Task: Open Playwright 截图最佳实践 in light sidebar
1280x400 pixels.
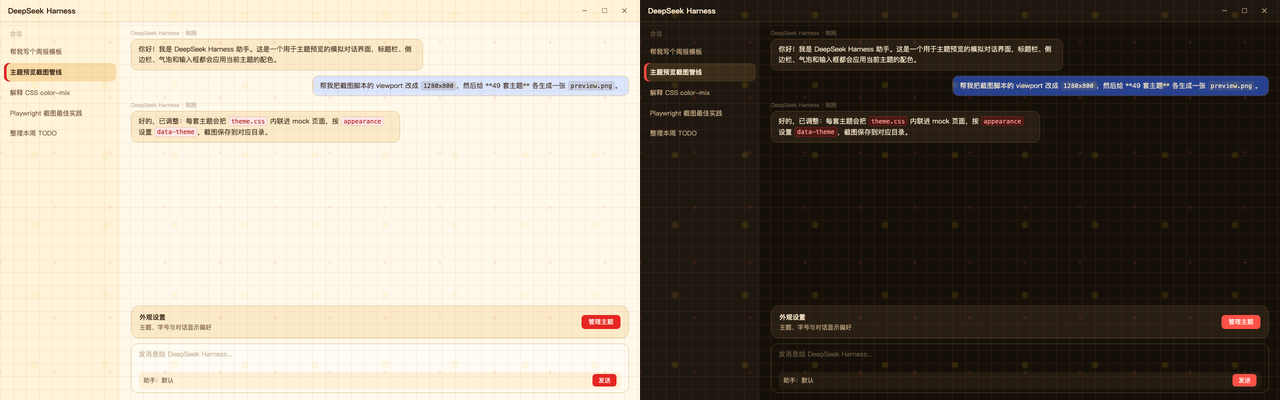Action: click(x=60, y=113)
